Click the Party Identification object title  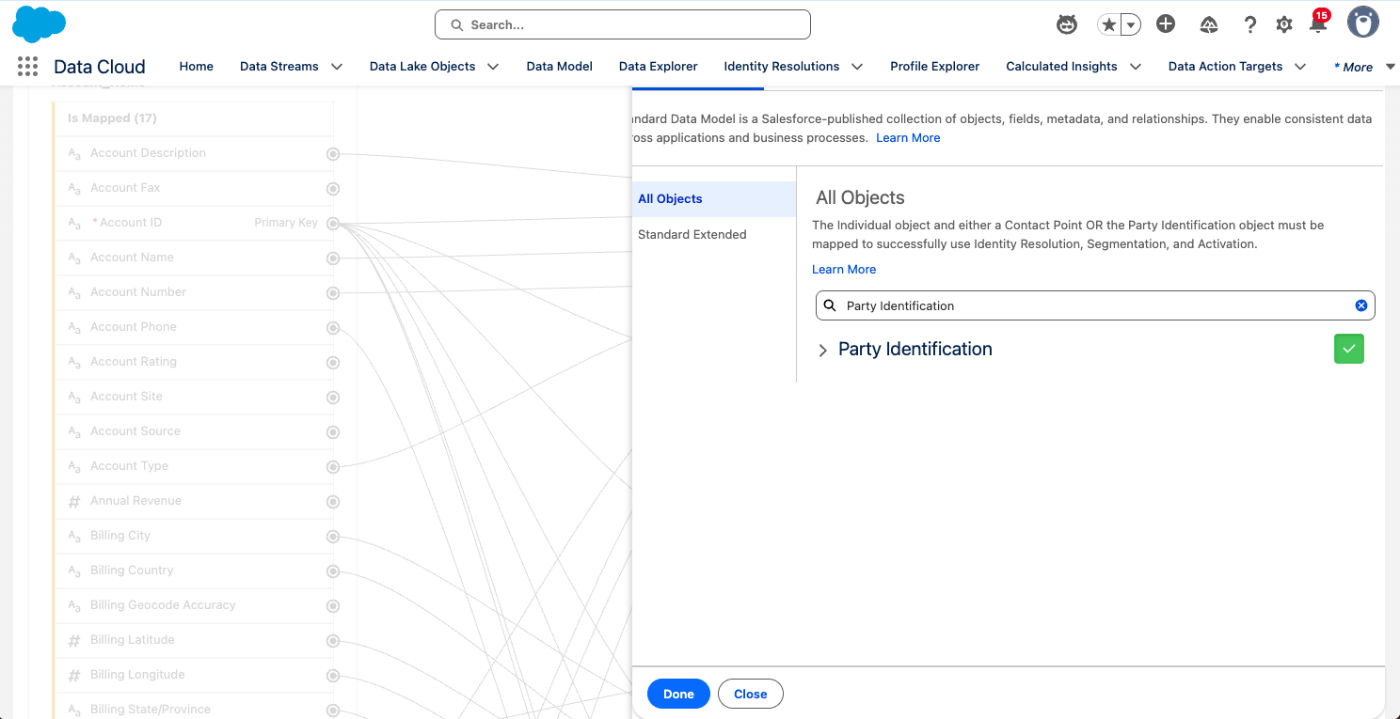tap(915, 349)
